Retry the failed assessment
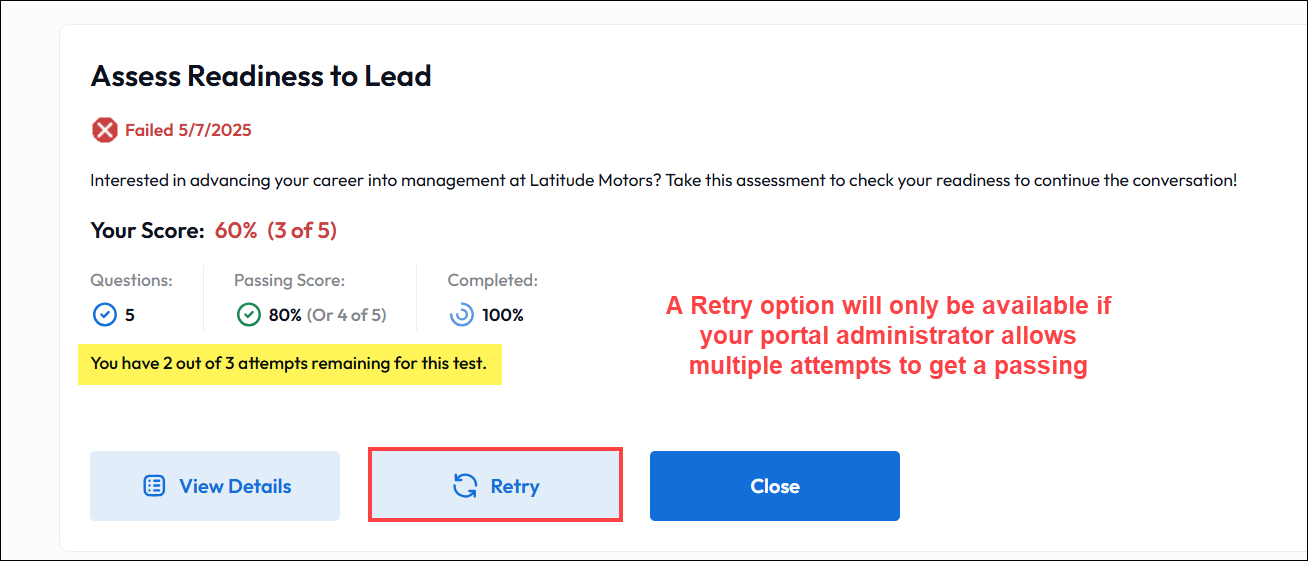1308x561 pixels. 496,486
